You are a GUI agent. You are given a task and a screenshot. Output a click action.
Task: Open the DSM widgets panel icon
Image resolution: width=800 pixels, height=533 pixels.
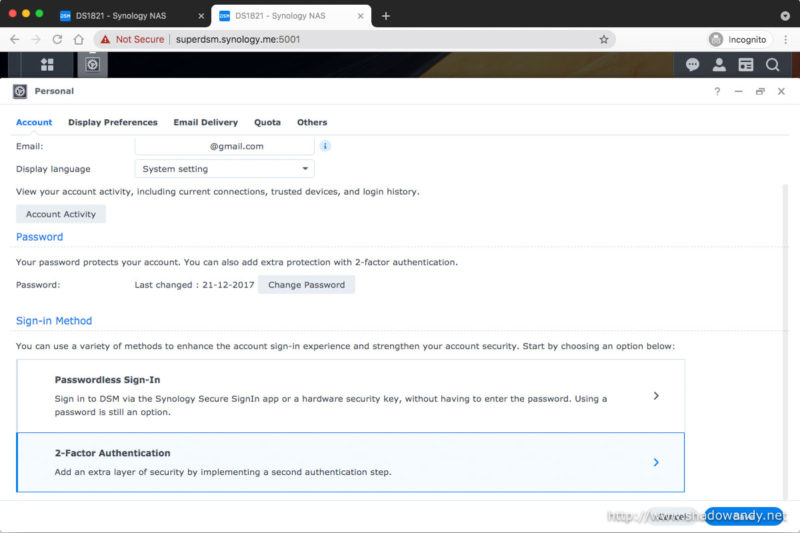(746, 65)
